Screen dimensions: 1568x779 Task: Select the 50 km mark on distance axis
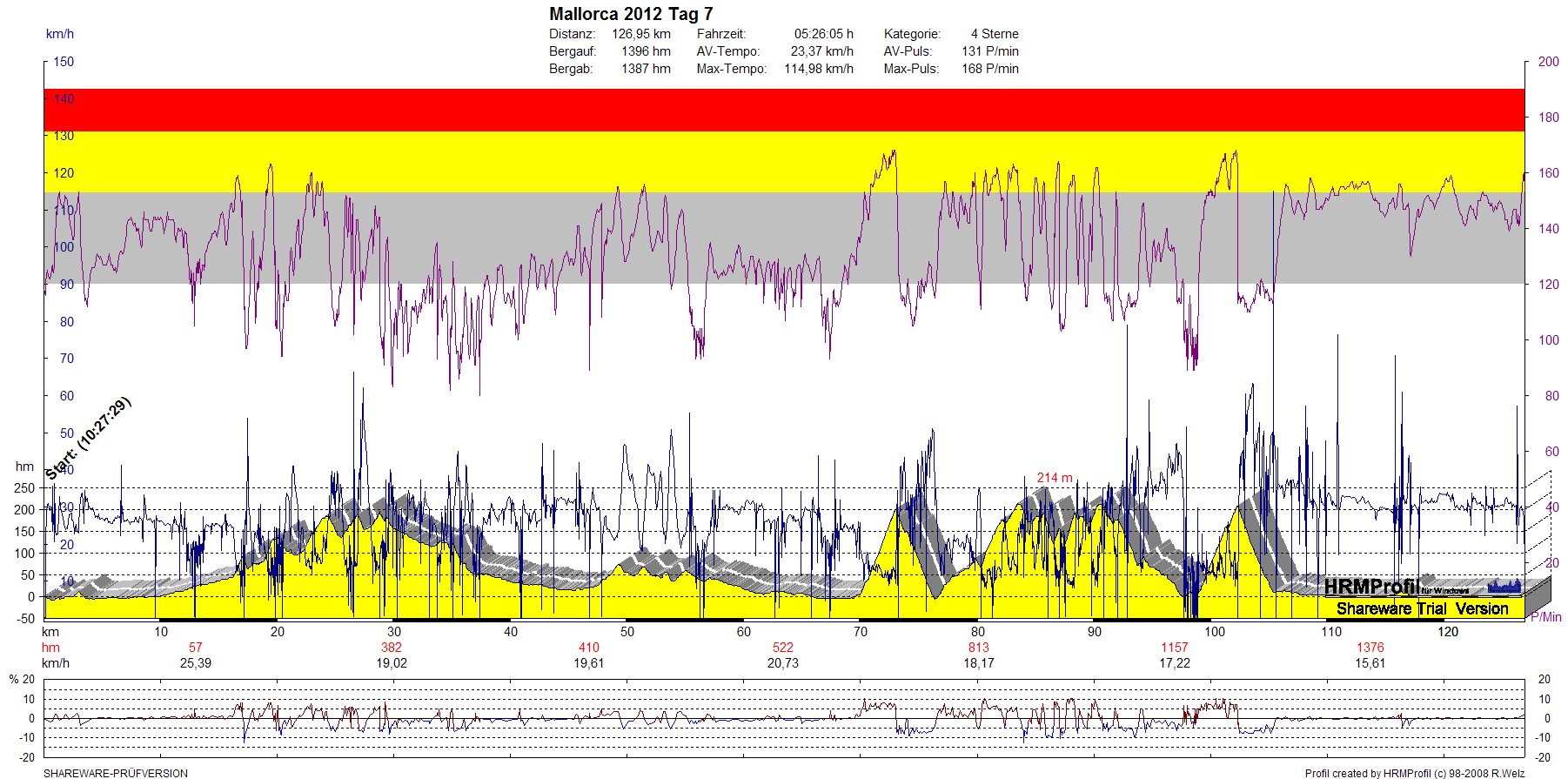pos(627,632)
